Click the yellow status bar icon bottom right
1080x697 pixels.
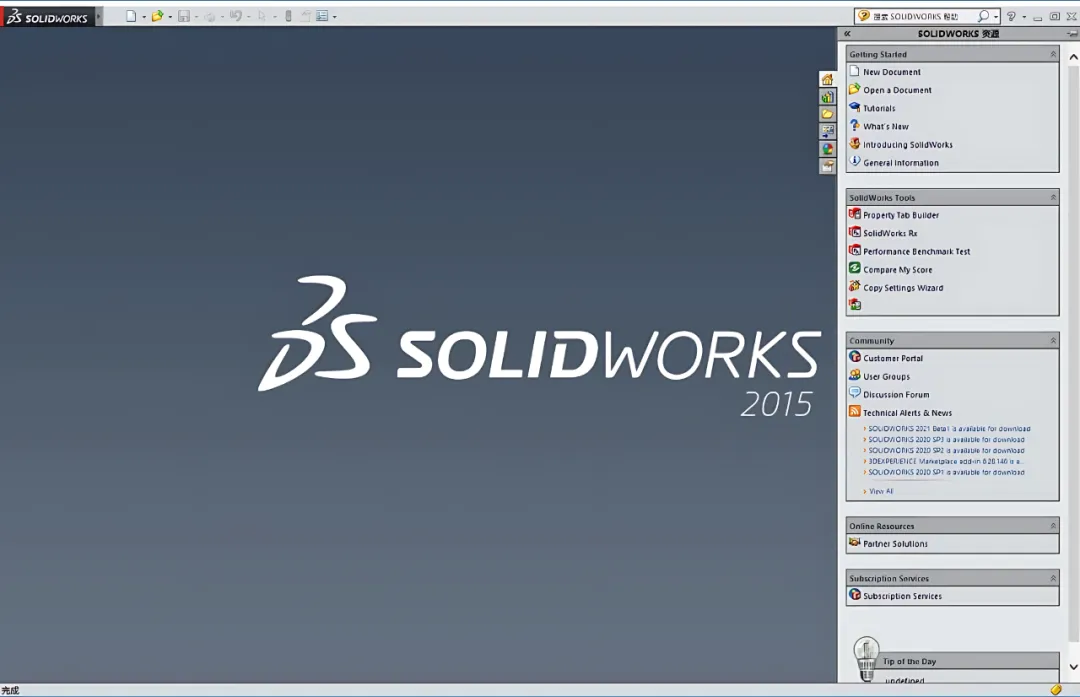point(1056,689)
